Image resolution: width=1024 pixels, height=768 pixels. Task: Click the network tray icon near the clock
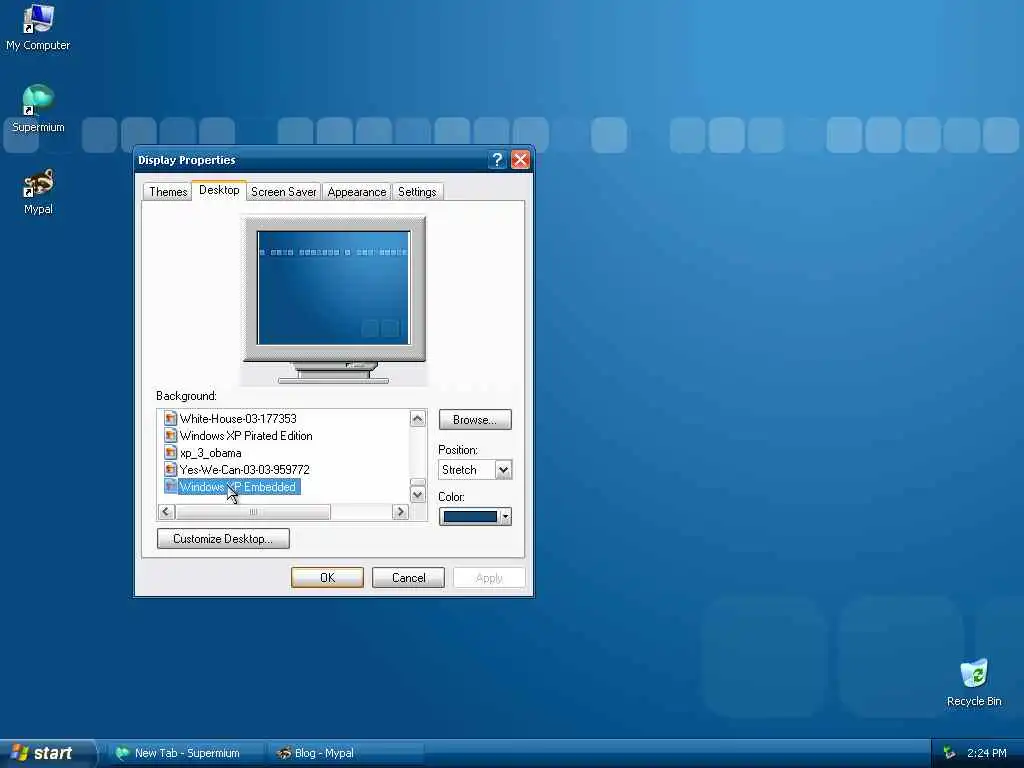click(x=949, y=753)
